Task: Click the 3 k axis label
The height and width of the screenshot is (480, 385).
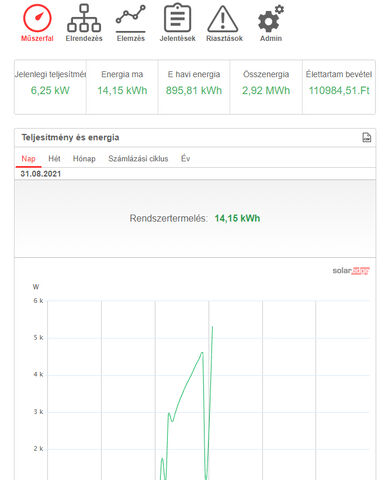Action: pos(38,412)
